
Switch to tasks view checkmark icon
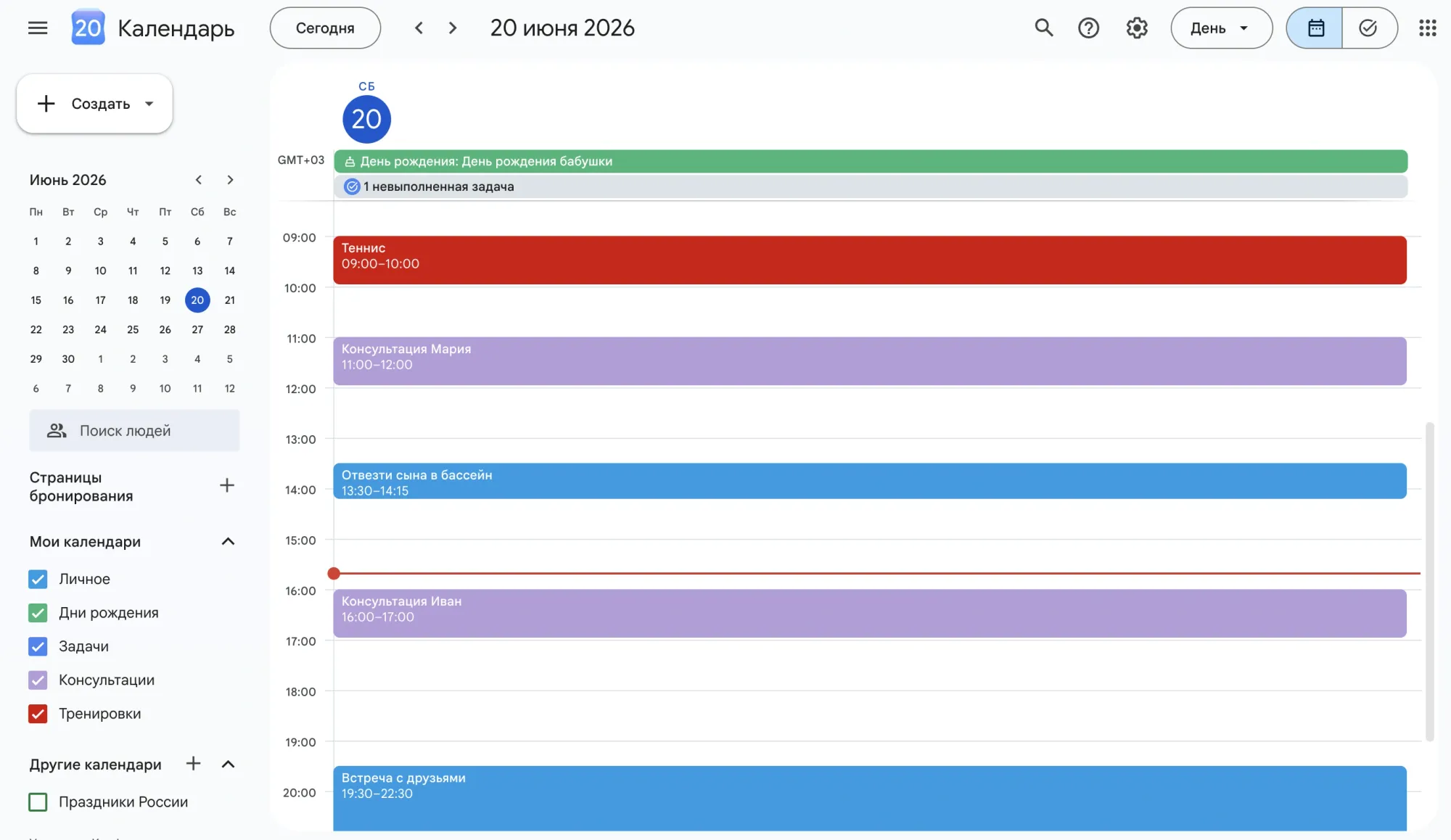click(1369, 28)
